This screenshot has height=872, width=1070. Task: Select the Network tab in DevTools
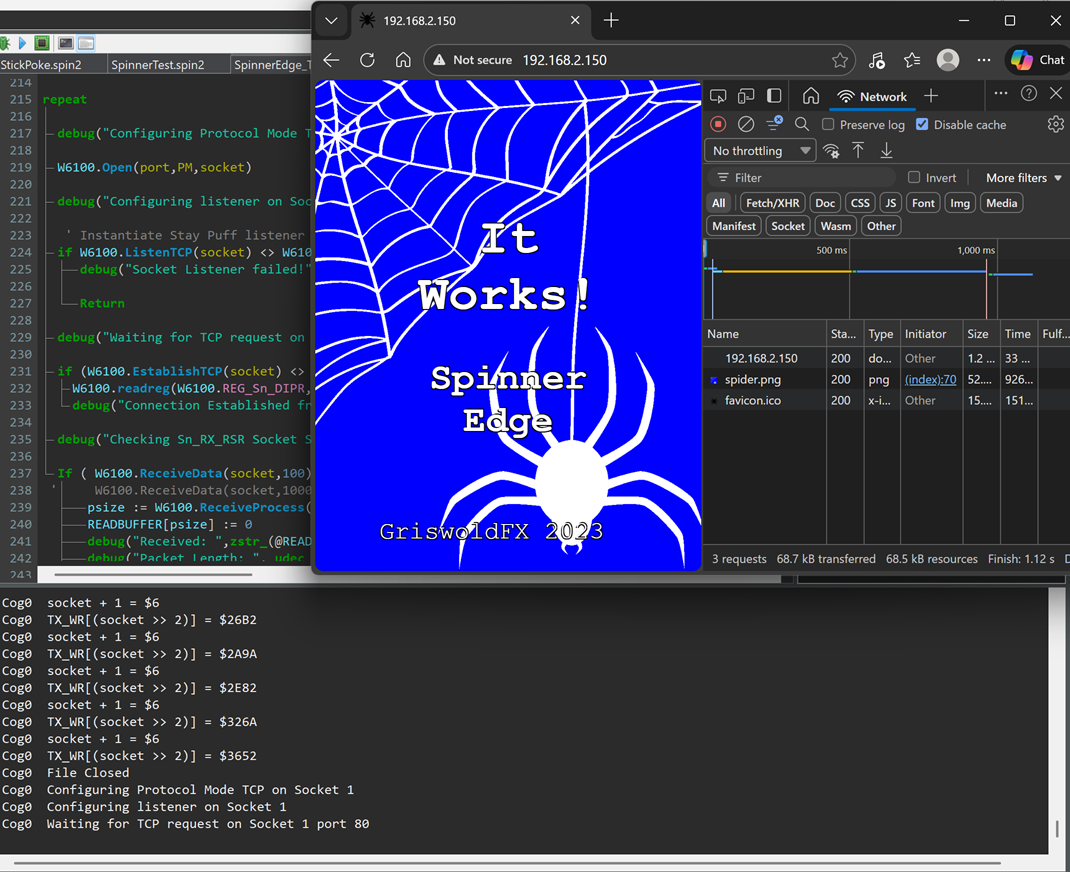(872, 97)
